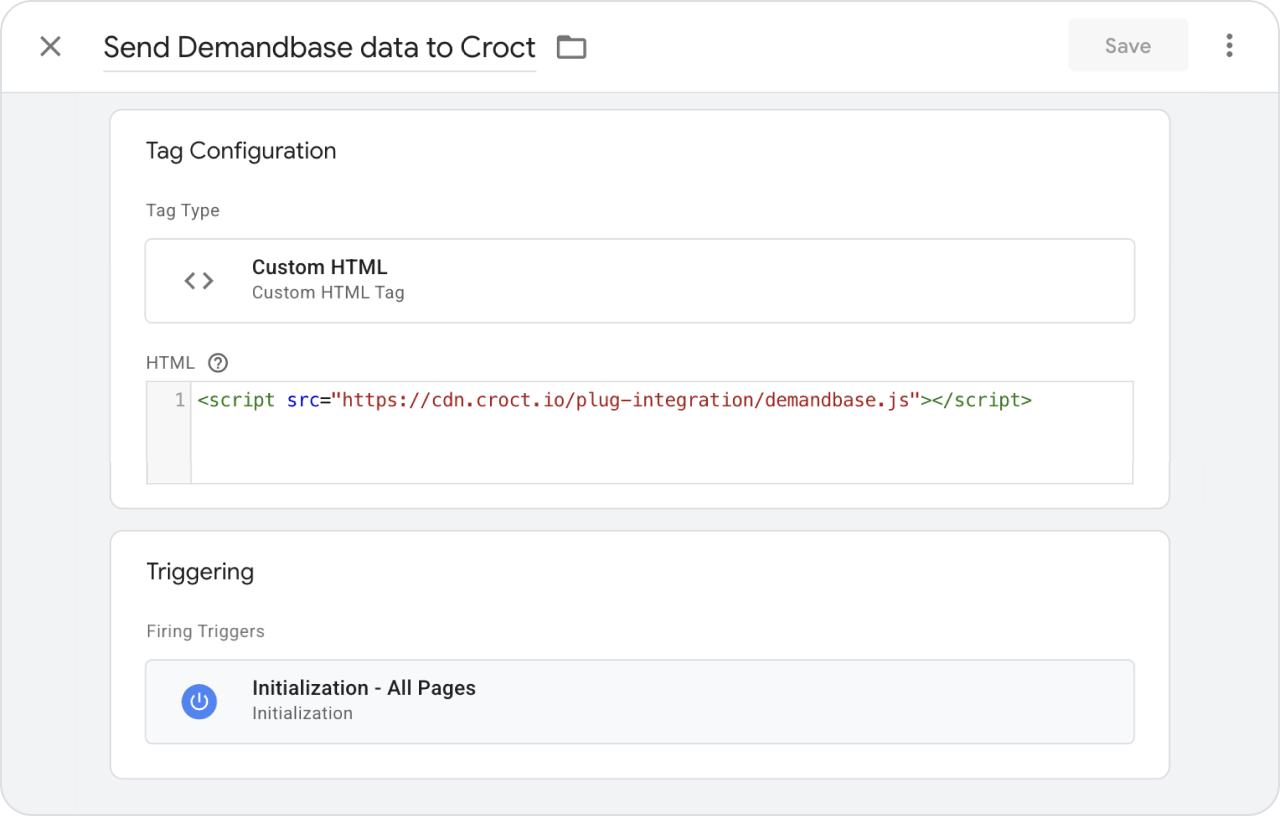Click the demandbase.js script URL in code
1280x816 pixels.
tap(626, 400)
